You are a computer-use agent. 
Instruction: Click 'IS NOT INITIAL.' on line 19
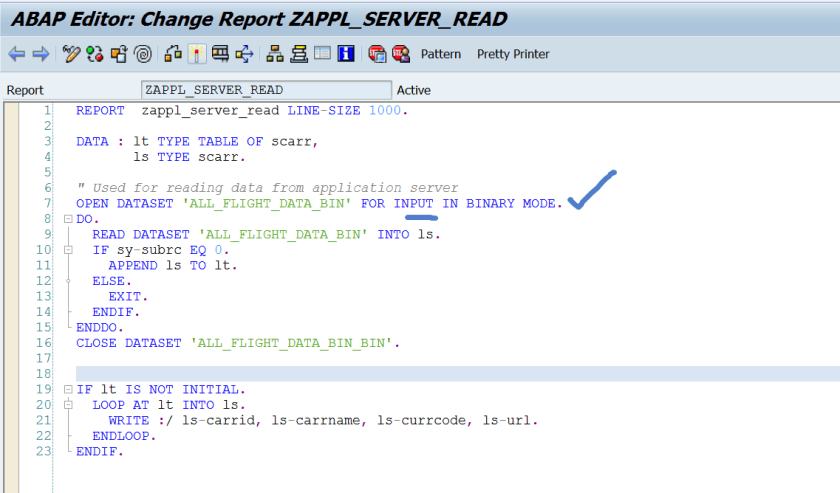pos(185,390)
